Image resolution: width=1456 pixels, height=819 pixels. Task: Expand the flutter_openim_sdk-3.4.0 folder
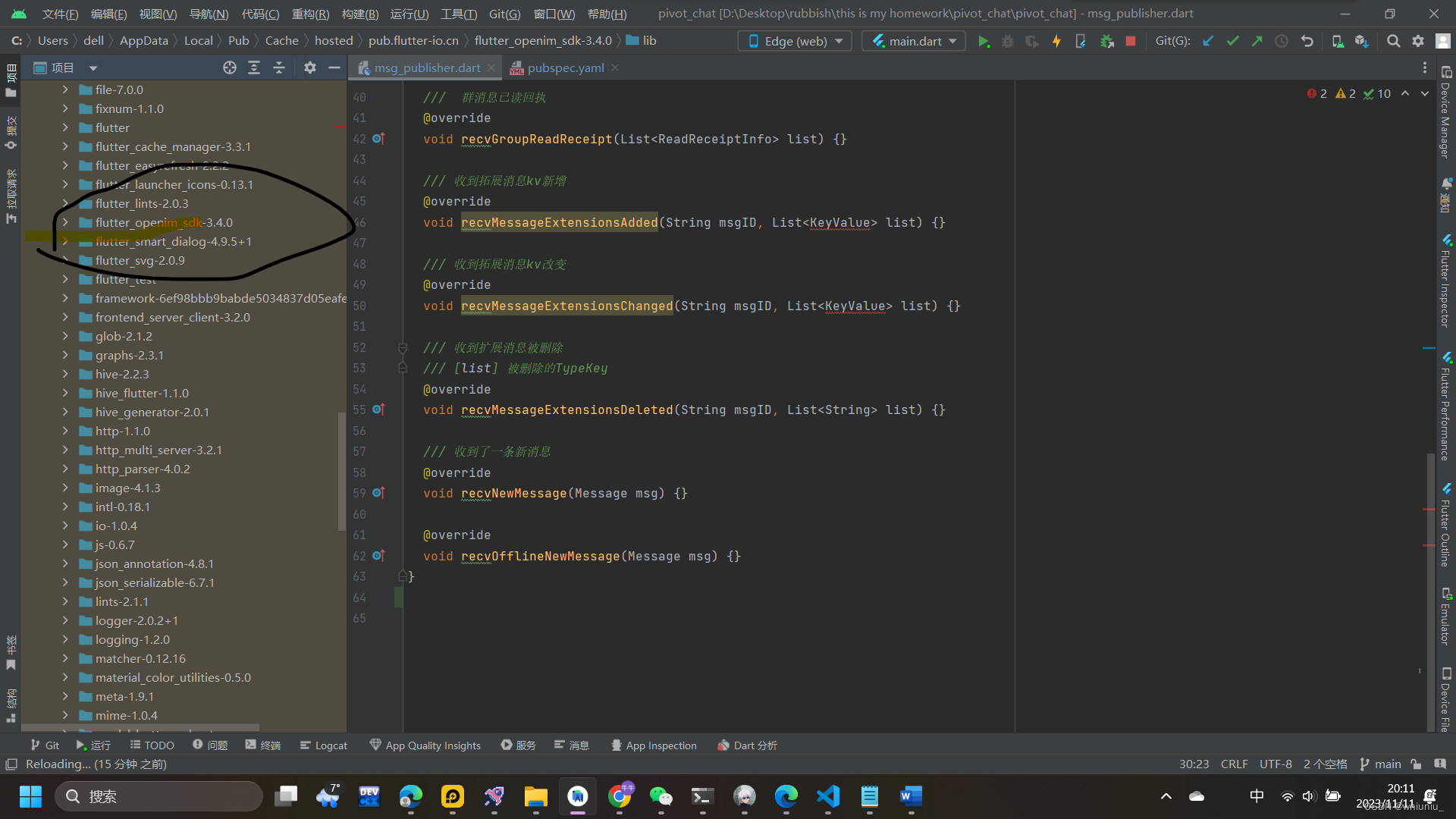65,222
